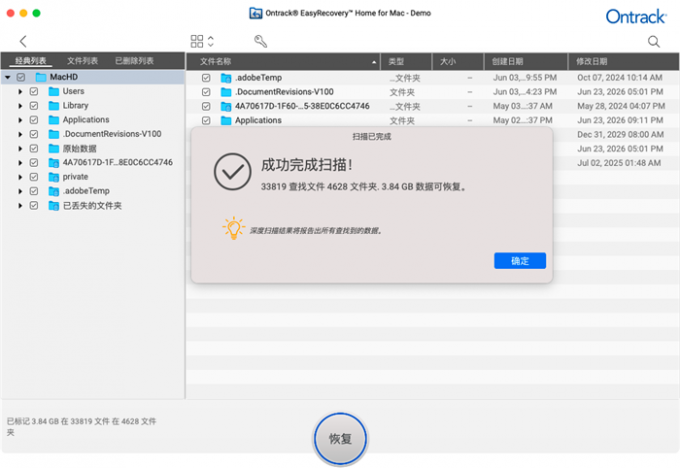Uncheck .DocumentRevisions-V100 checkbox in file list
The width and height of the screenshot is (680, 468).
point(206,92)
